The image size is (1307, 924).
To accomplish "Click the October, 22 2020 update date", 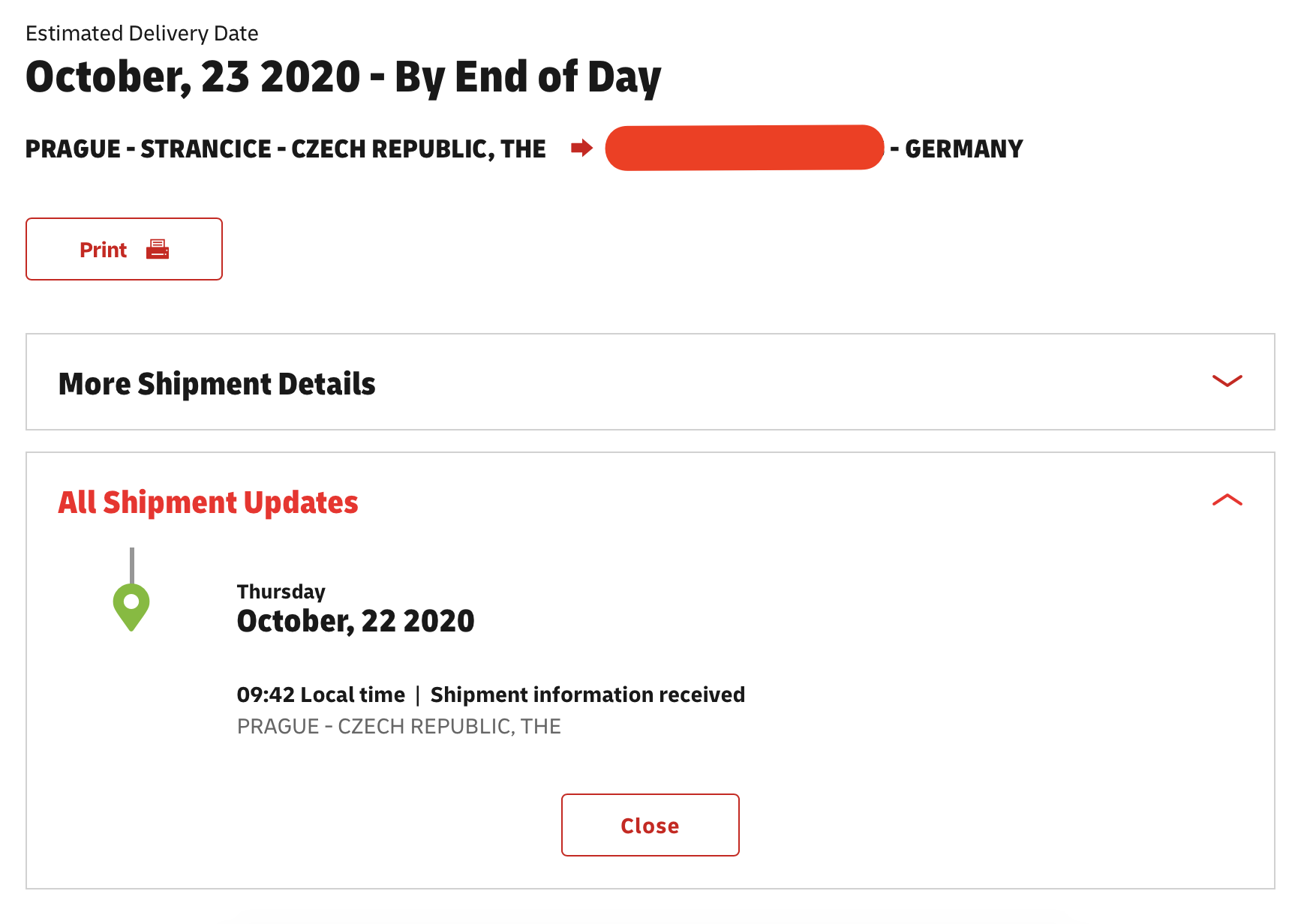I will point(356,622).
